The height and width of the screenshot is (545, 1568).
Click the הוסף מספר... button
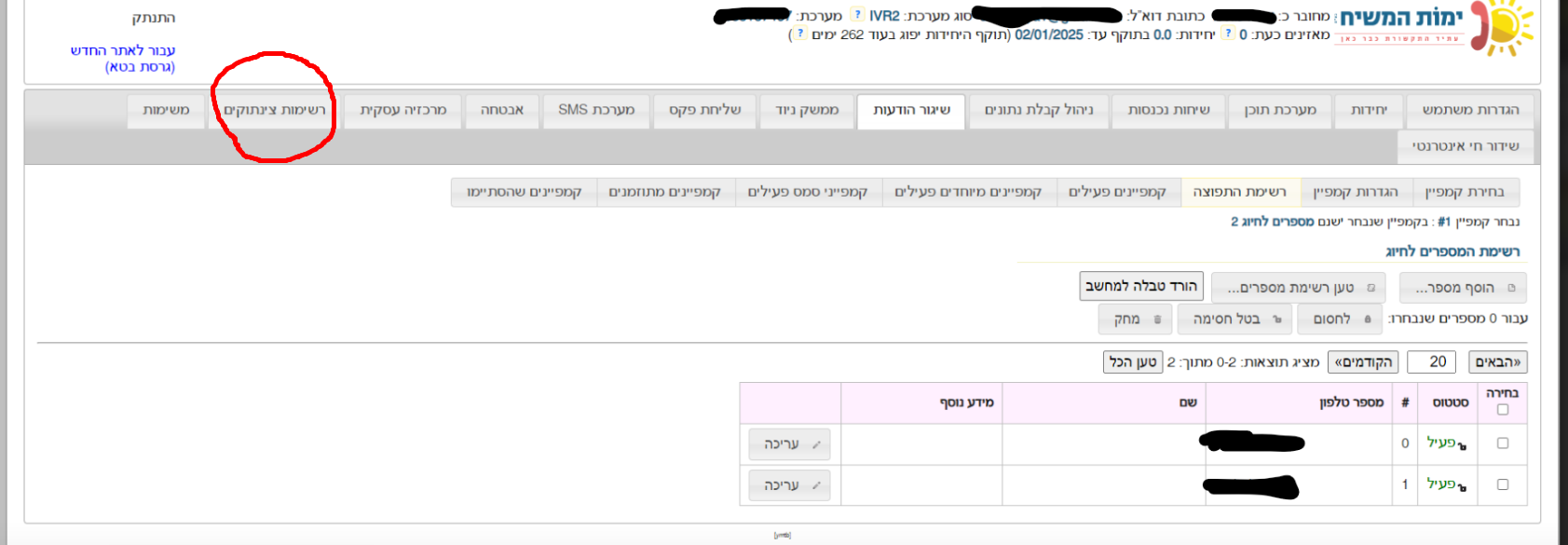(x=1463, y=288)
